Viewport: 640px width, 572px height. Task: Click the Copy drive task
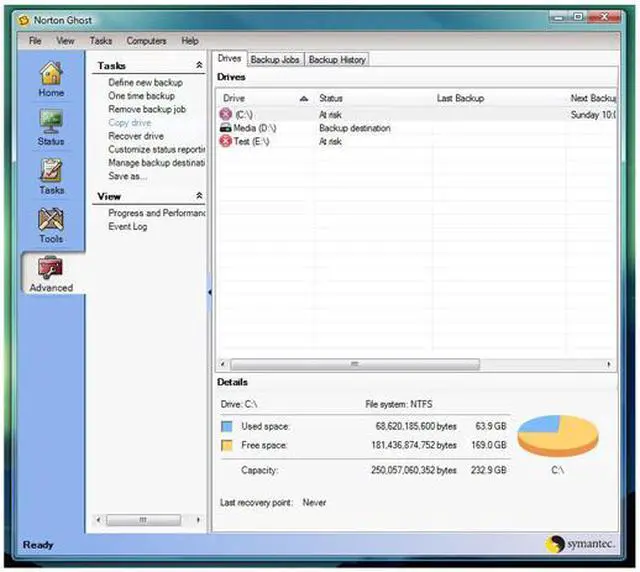pyautogui.click(x=130, y=123)
